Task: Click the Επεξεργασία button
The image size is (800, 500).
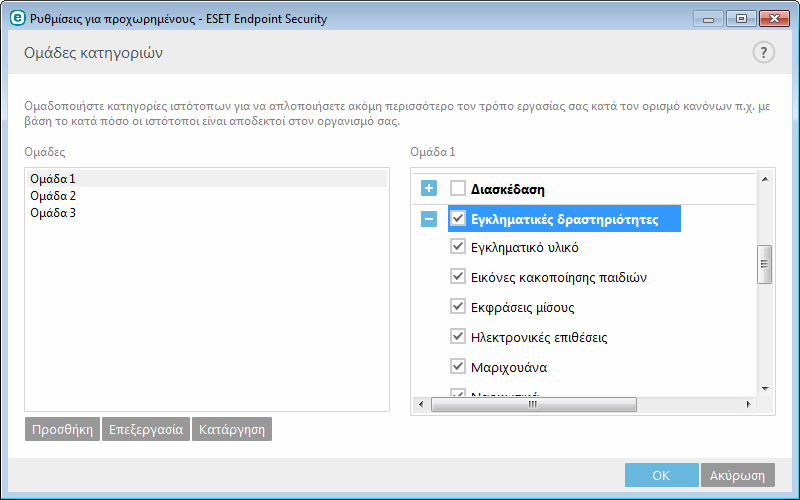Action: coord(146,429)
